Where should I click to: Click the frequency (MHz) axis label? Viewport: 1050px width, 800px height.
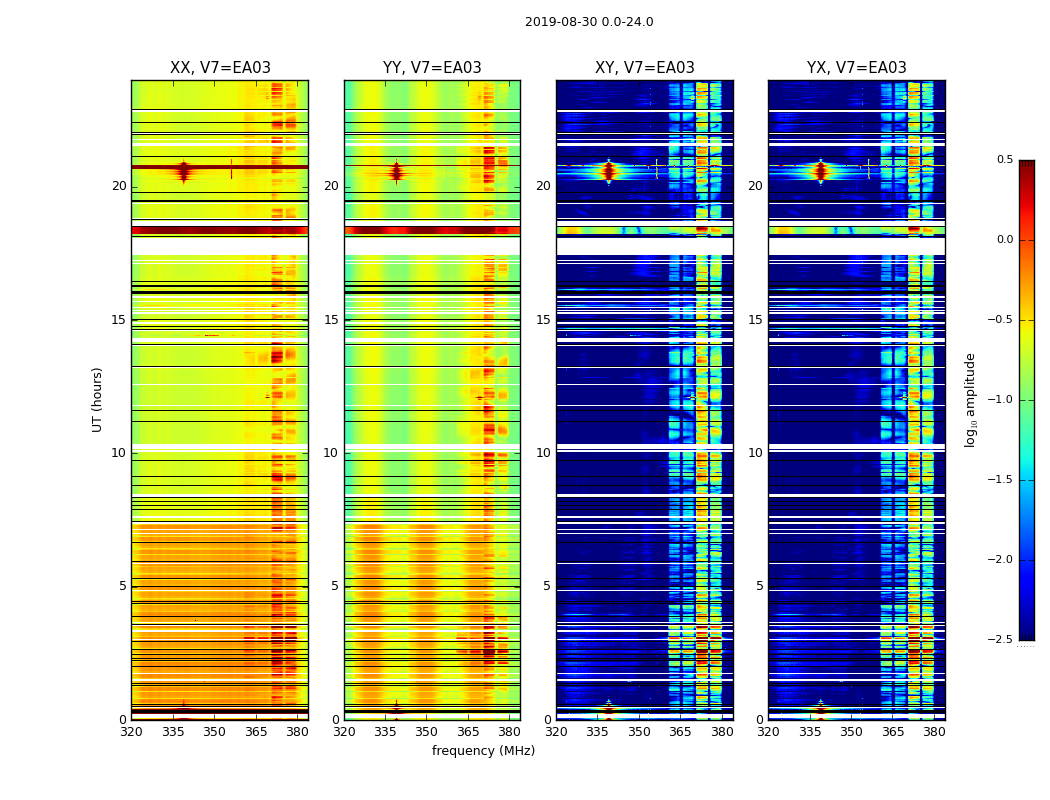(483, 750)
